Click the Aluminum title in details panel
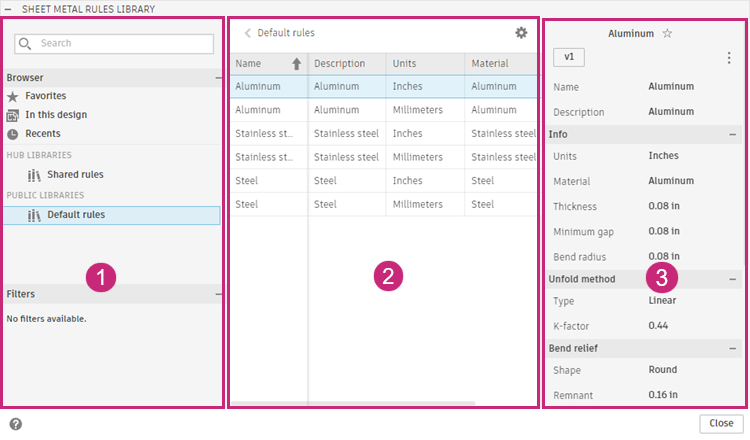This screenshot has width=750, height=440. pos(631,33)
